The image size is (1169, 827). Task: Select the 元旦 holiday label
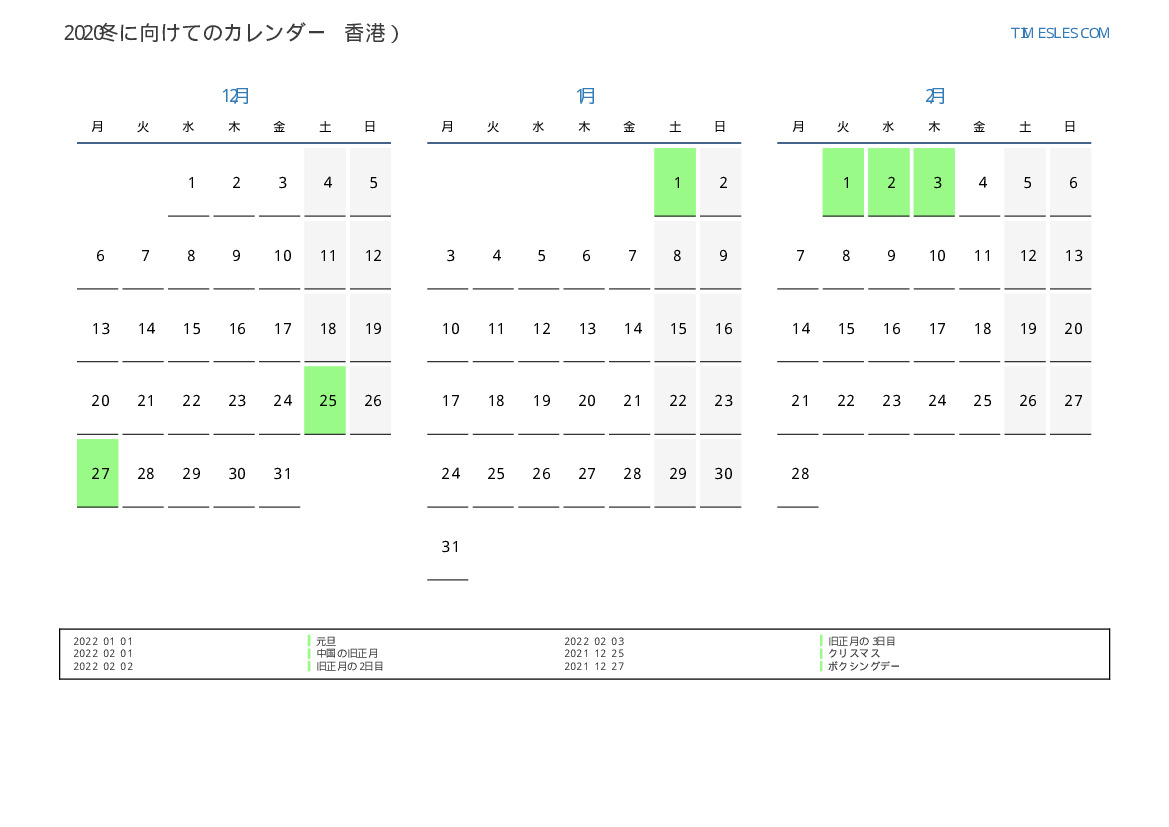pos(326,641)
